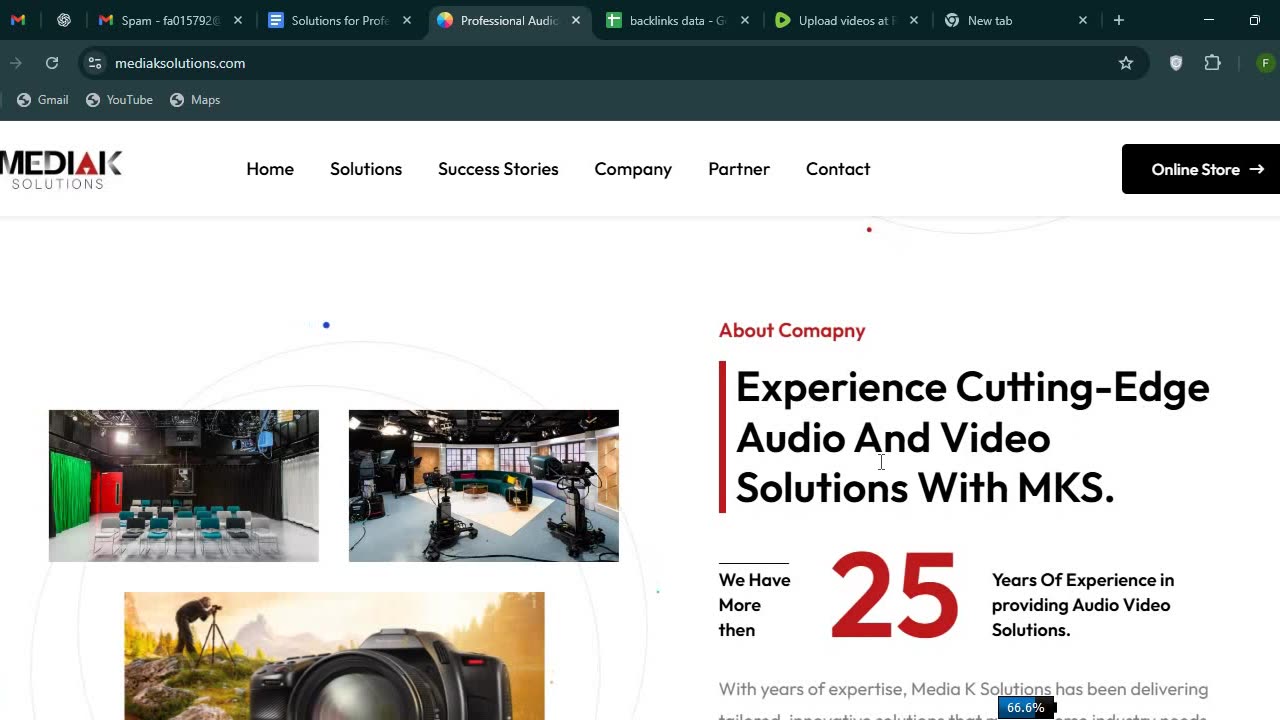Close the Professional Audio tab
1280x720 pixels.
576,20
